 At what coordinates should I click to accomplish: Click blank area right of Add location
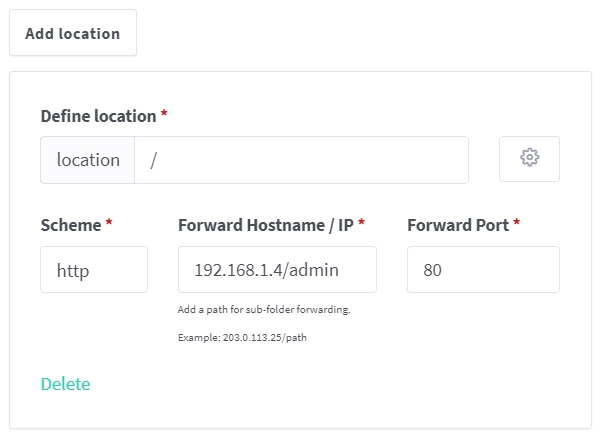370,33
